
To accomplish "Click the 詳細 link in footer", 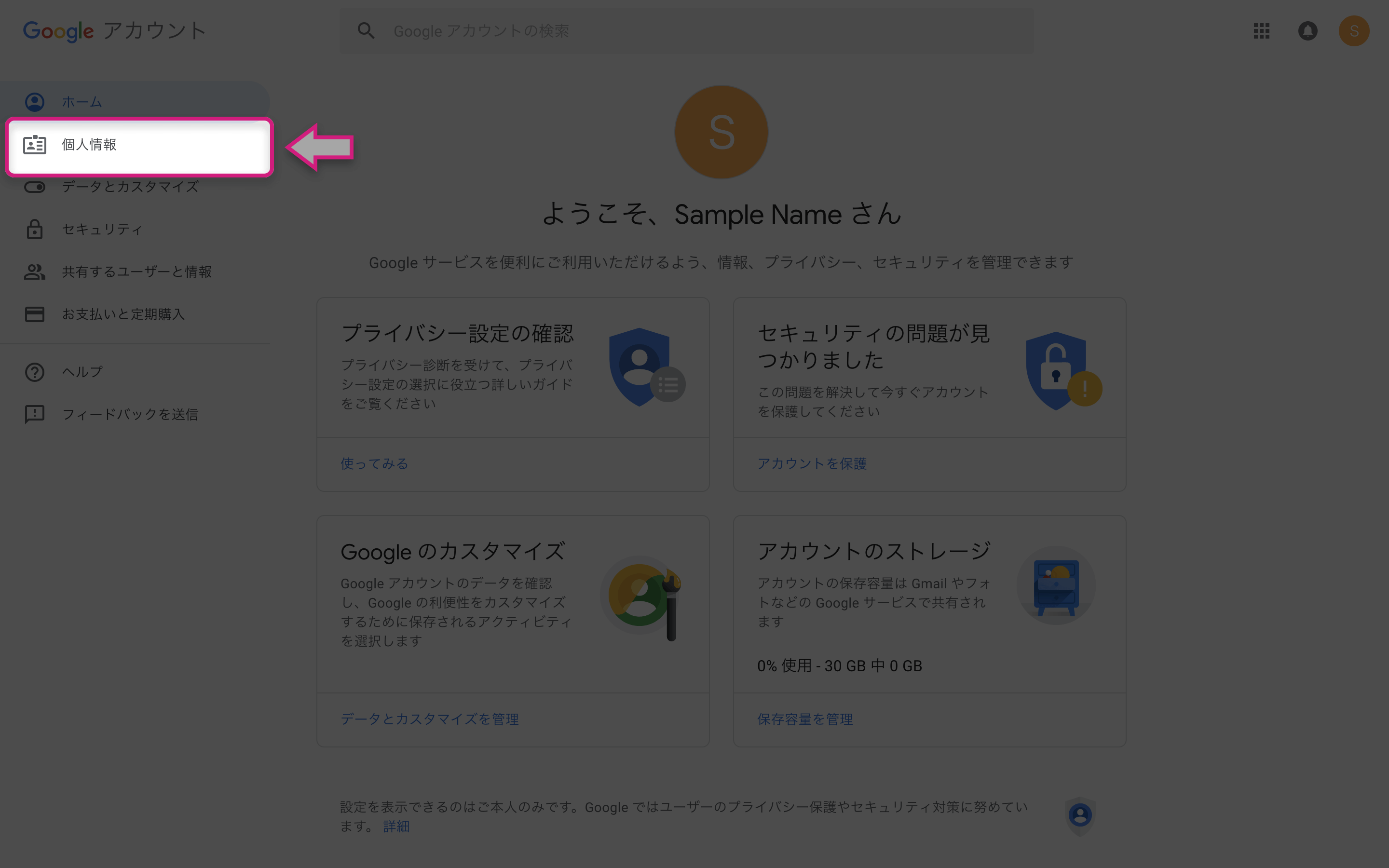I will coord(396,827).
